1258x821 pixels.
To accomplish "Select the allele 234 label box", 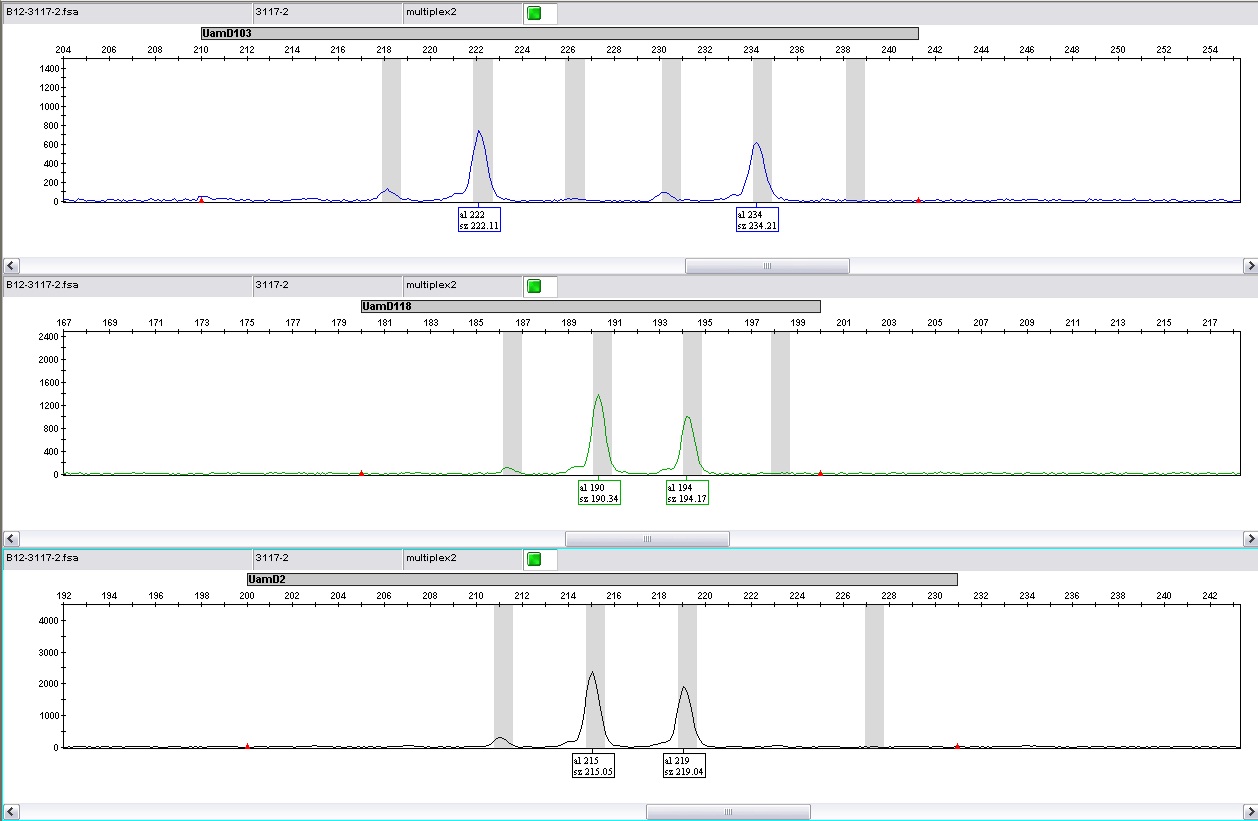I will pos(757,220).
